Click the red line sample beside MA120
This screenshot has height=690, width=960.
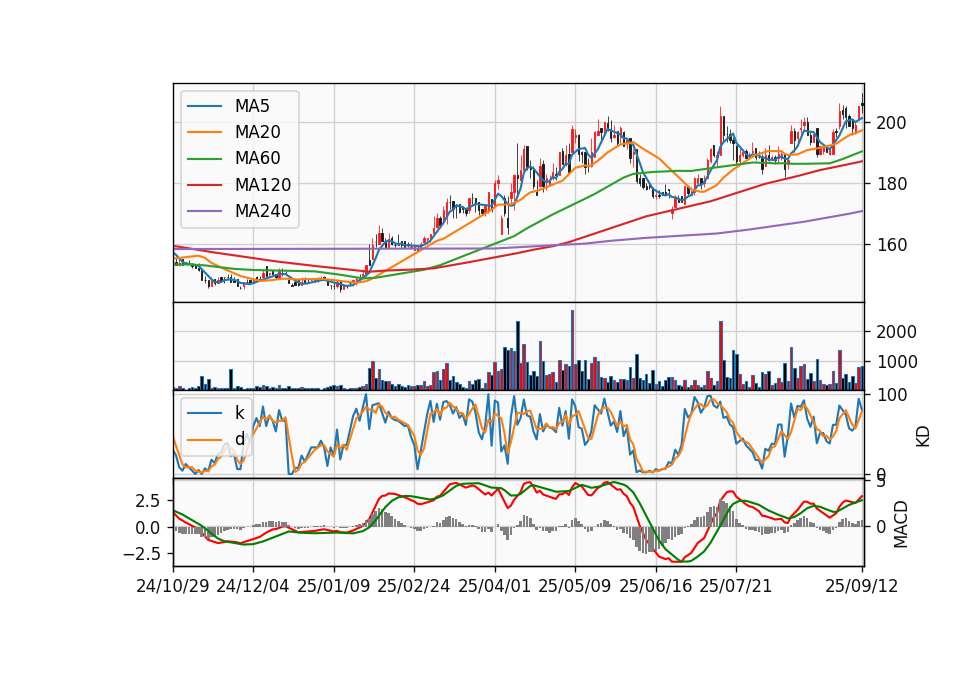[204, 185]
